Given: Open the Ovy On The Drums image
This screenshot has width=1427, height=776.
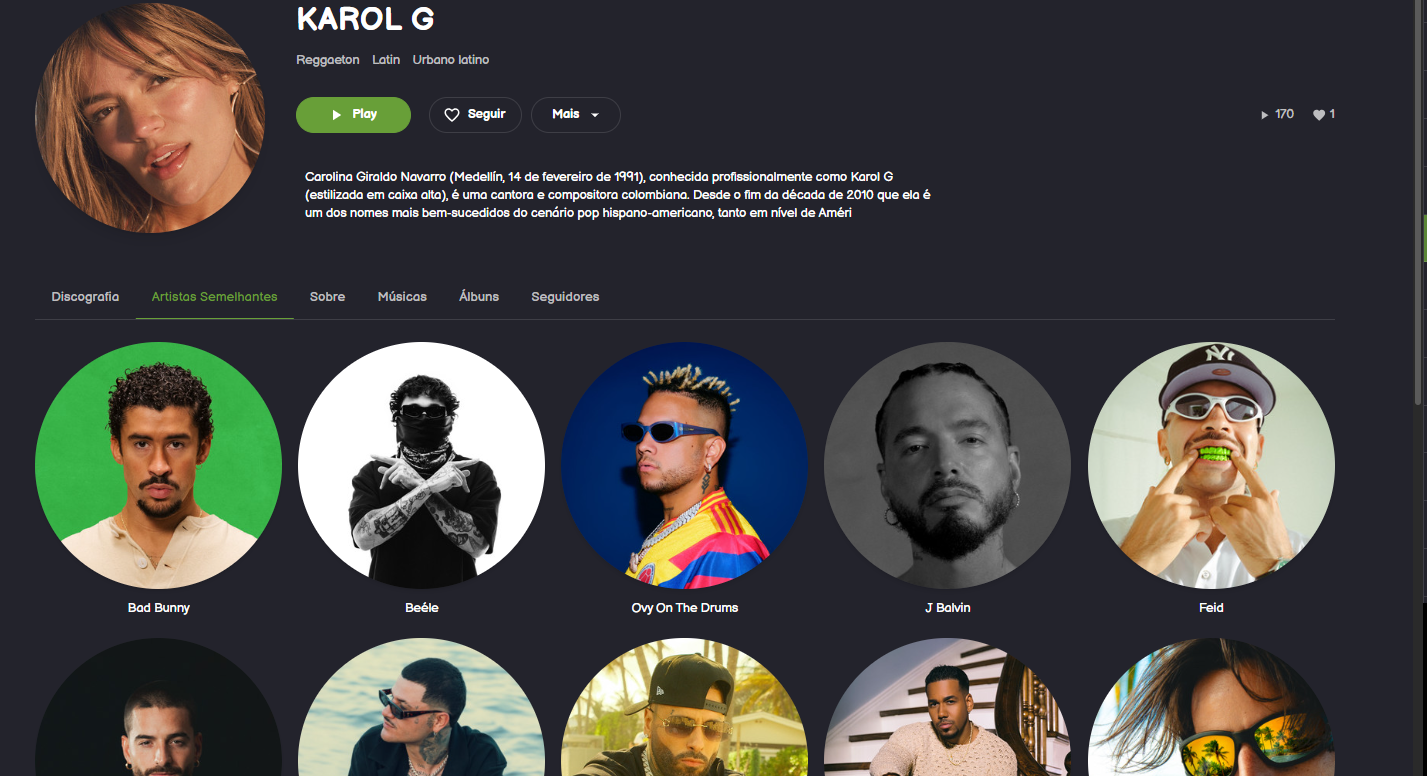Looking at the screenshot, I should (684, 465).
